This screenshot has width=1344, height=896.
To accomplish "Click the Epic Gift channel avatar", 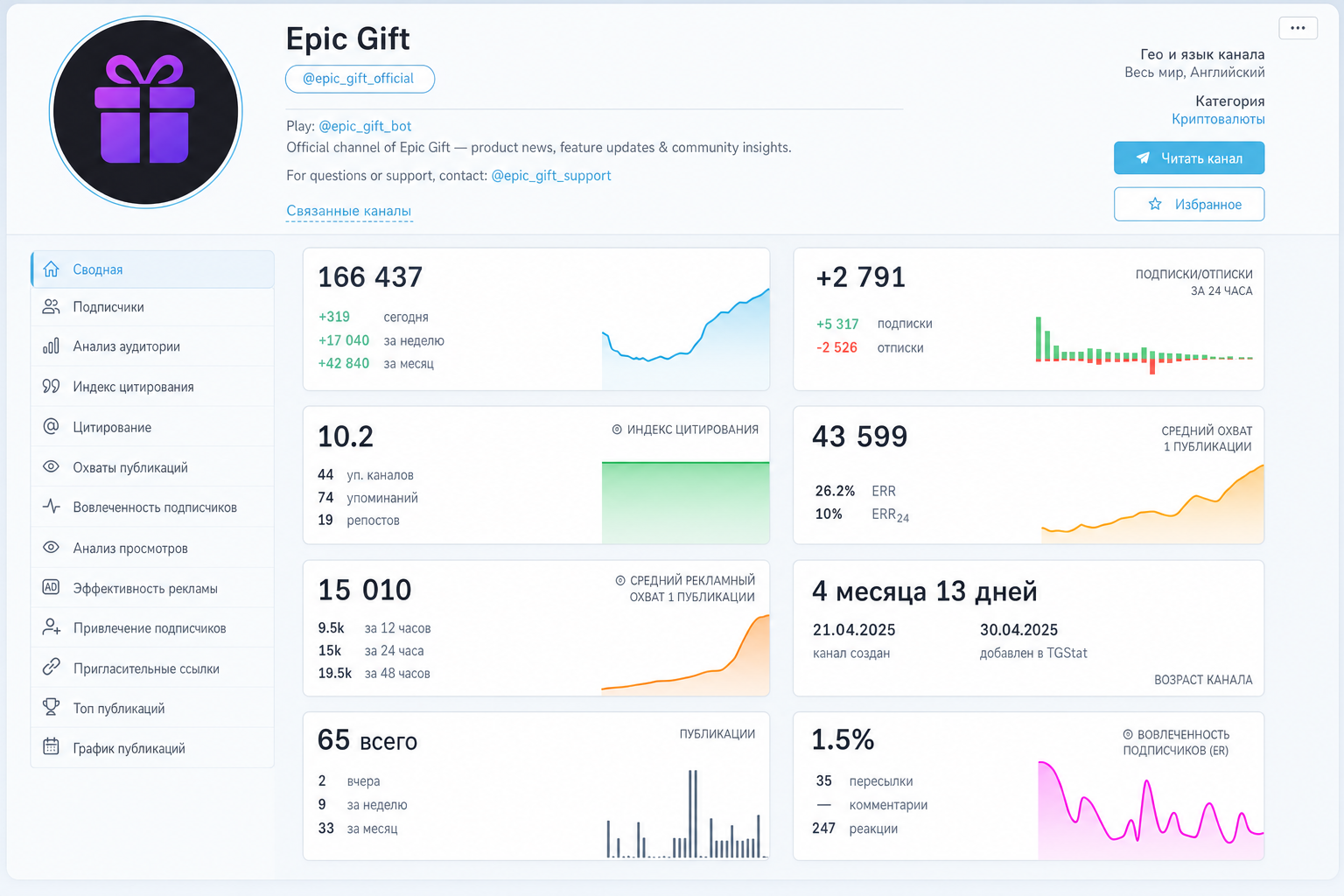I will (146, 112).
